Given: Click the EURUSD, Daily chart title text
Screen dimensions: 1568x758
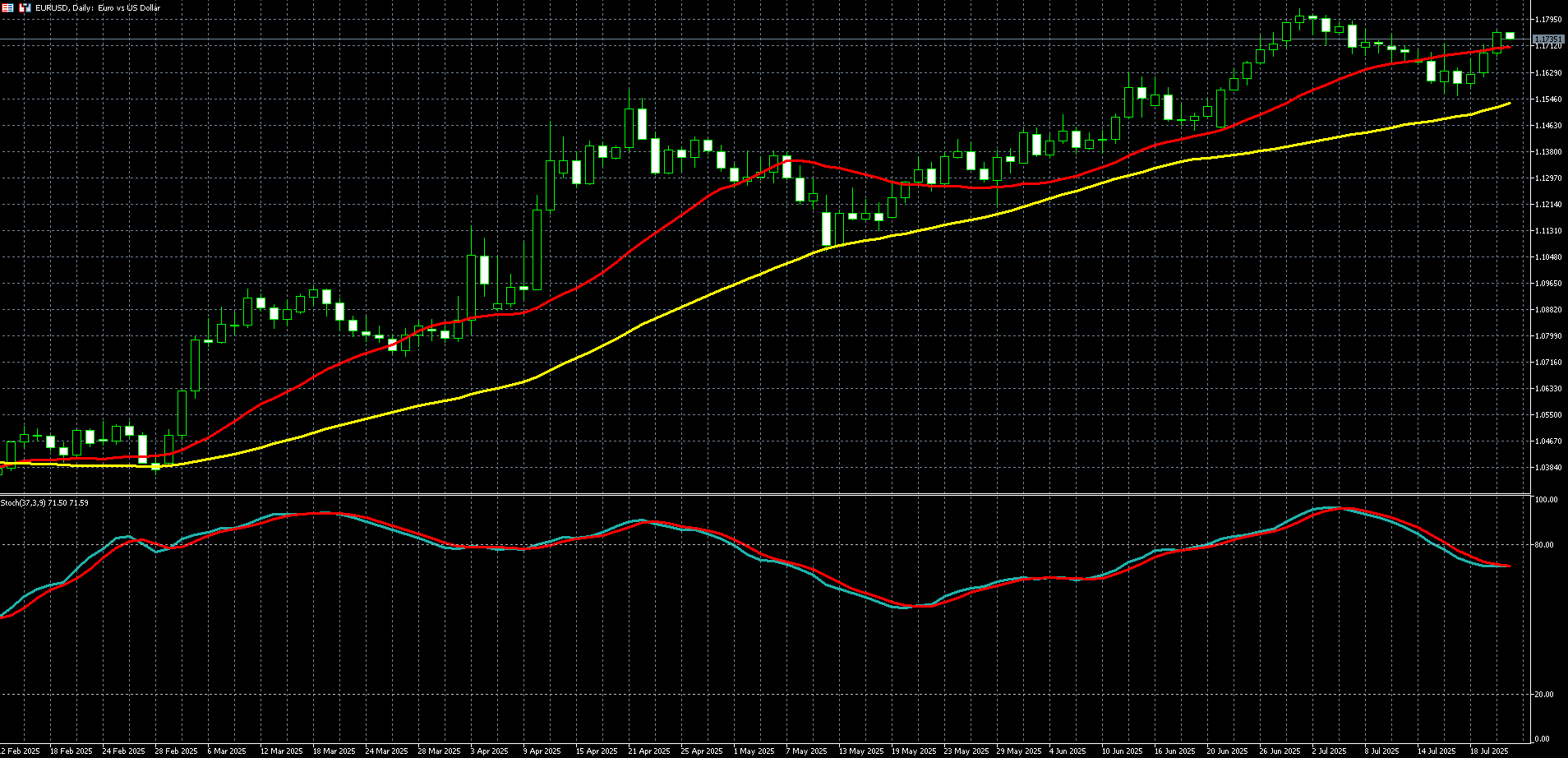Looking at the screenshot, I should tap(98, 7).
